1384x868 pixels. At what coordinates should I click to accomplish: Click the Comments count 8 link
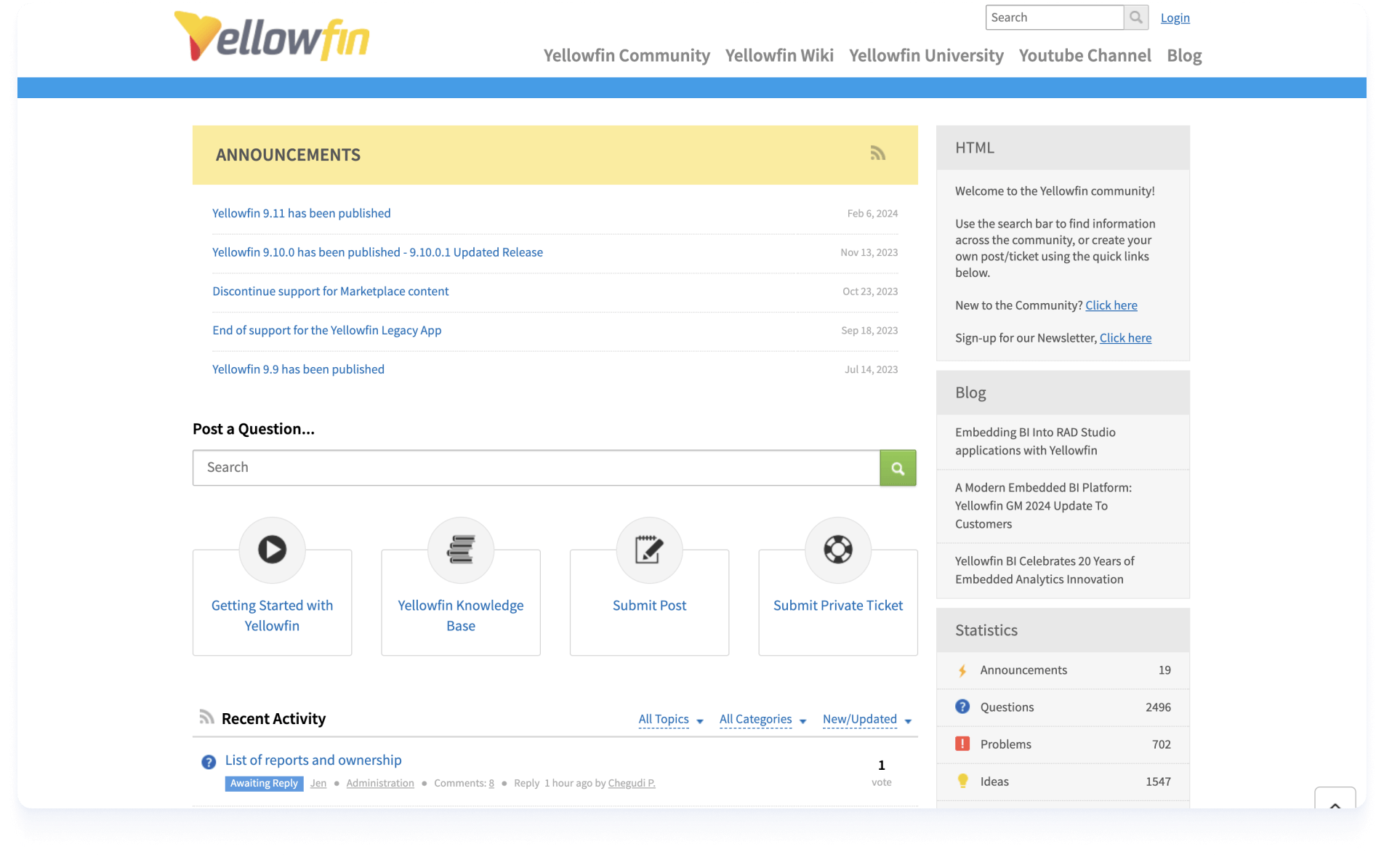click(x=491, y=783)
